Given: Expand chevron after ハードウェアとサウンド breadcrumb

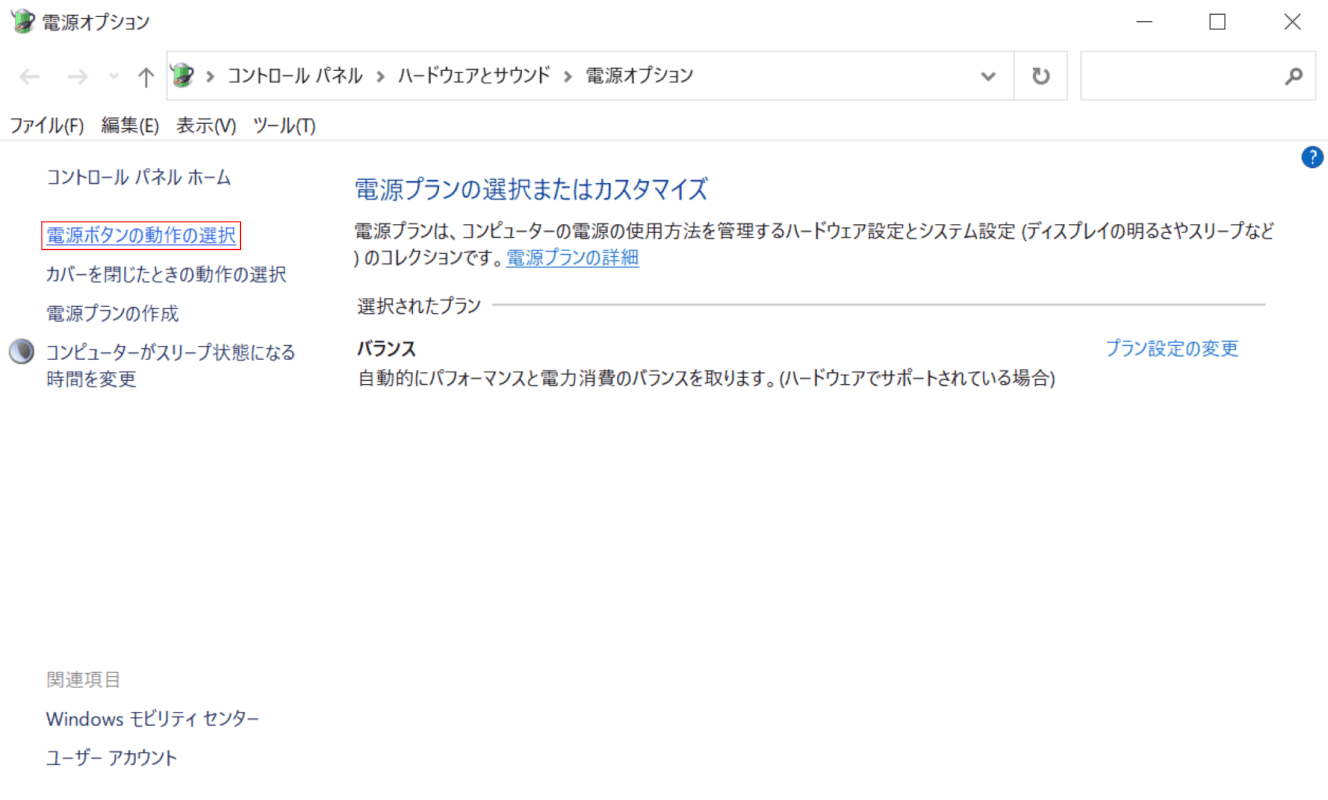Looking at the screenshot, I should tap(568, 76).
